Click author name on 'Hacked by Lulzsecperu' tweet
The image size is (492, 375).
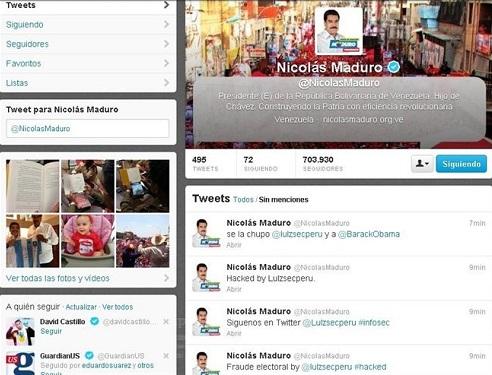pos(259,267)
